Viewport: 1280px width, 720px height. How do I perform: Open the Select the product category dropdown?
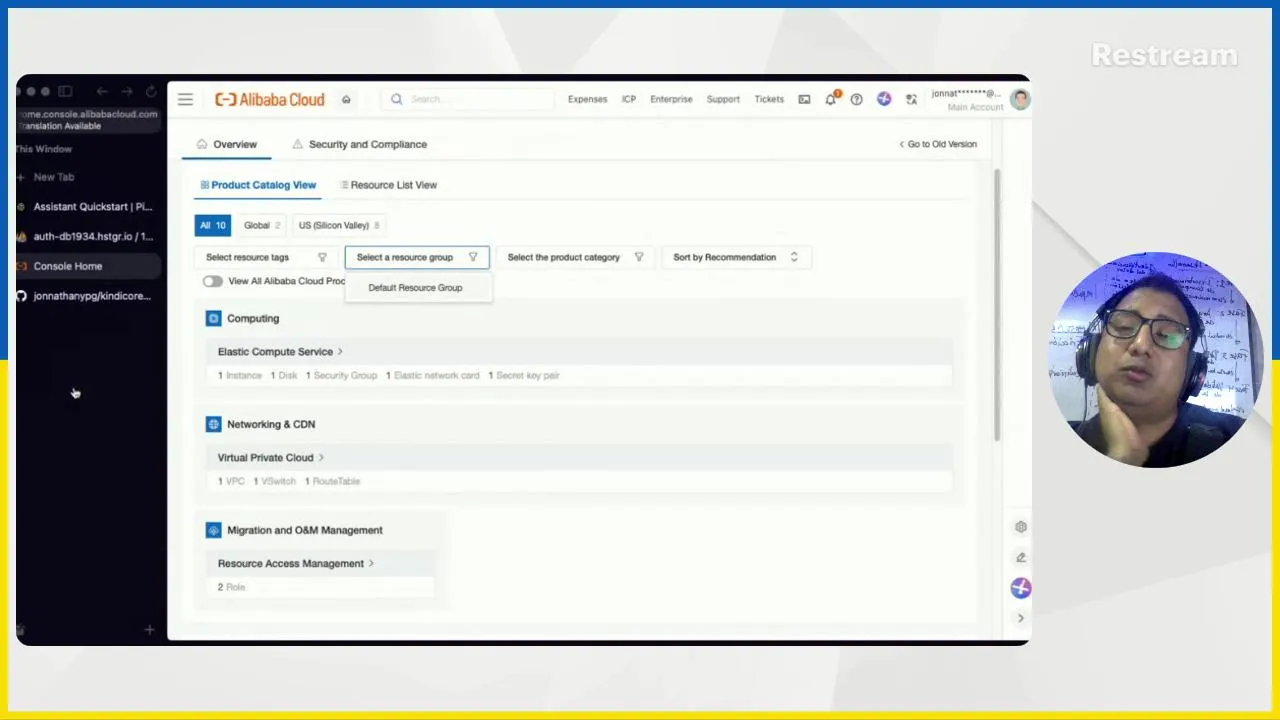(575, 257)
